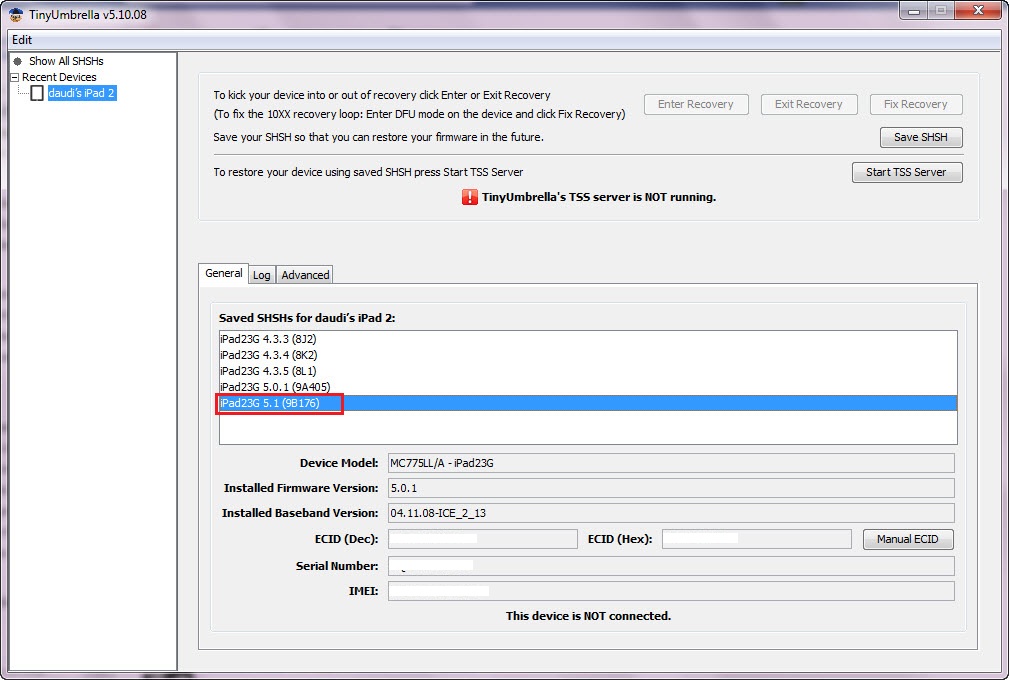Click the Manual ECID button
This screenshot has height=680, width=1009.
pyautogui.click(x=908, y=539)
